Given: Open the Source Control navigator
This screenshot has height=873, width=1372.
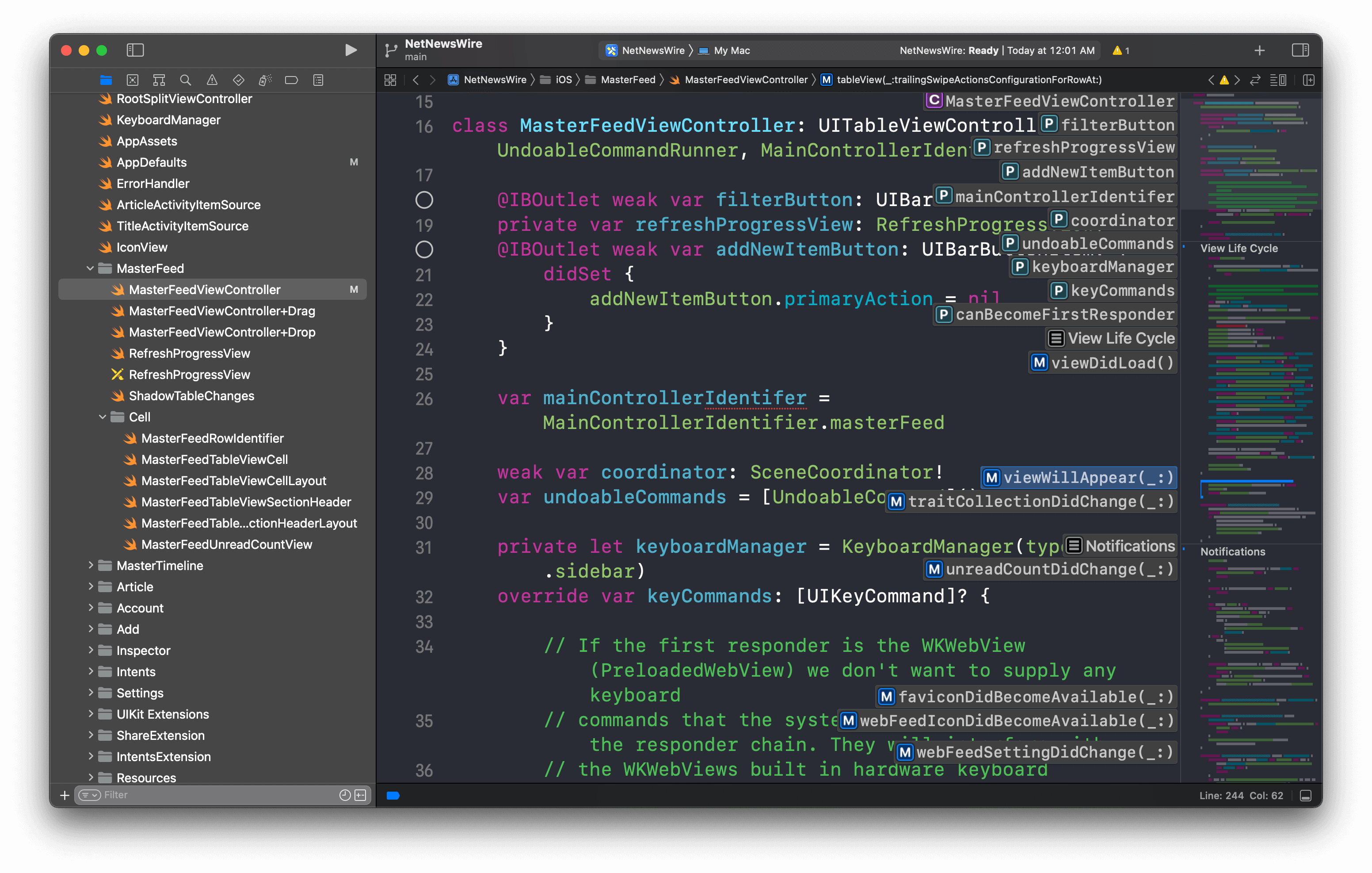Looking at the screenshot, I should [132, 80].
